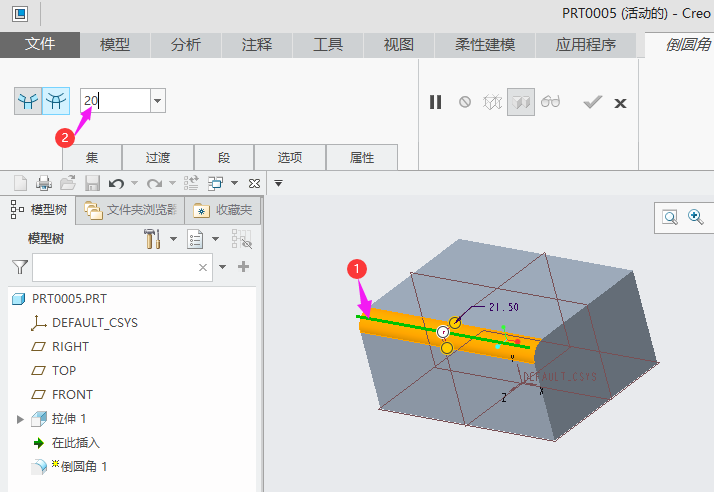Toggle the attached preview button
The image size is (714, 492).
point(520,102)
